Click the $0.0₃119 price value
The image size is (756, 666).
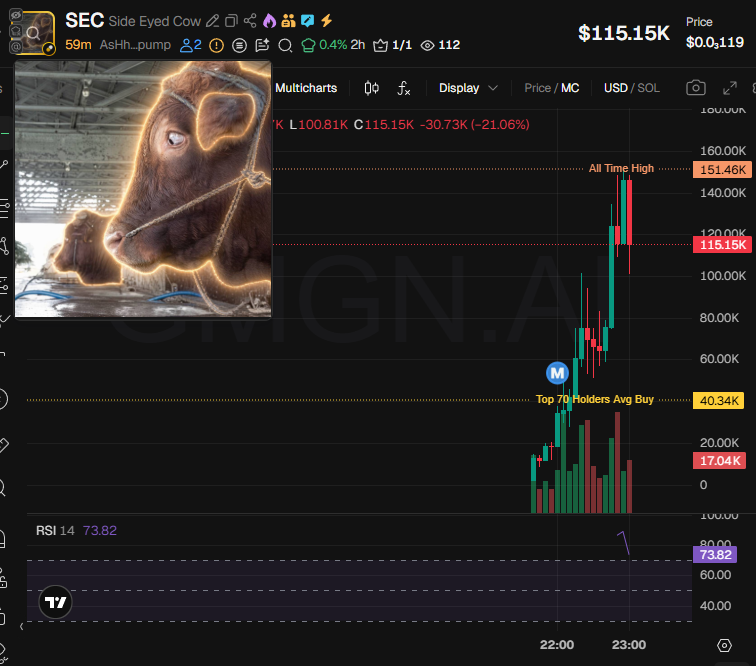[x=715, y=42]
